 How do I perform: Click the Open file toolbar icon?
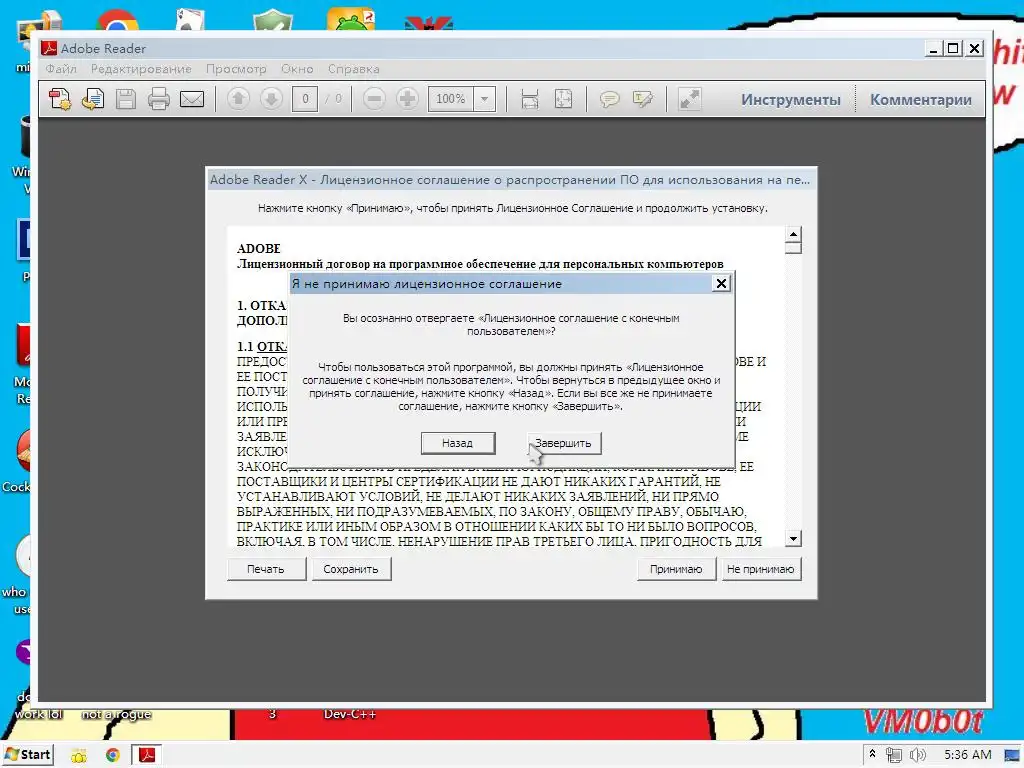[x=93, y=99]
